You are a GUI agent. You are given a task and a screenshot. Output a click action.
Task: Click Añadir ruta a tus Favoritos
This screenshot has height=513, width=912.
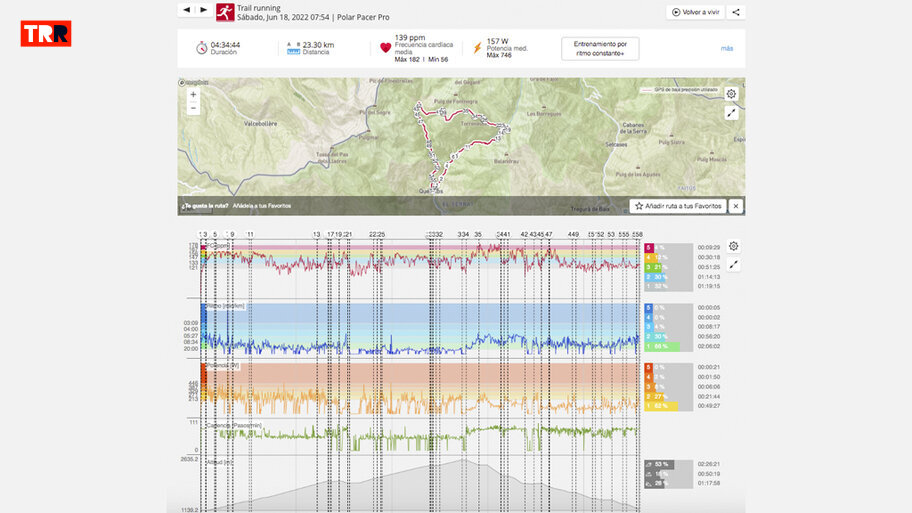pos(678,206)
